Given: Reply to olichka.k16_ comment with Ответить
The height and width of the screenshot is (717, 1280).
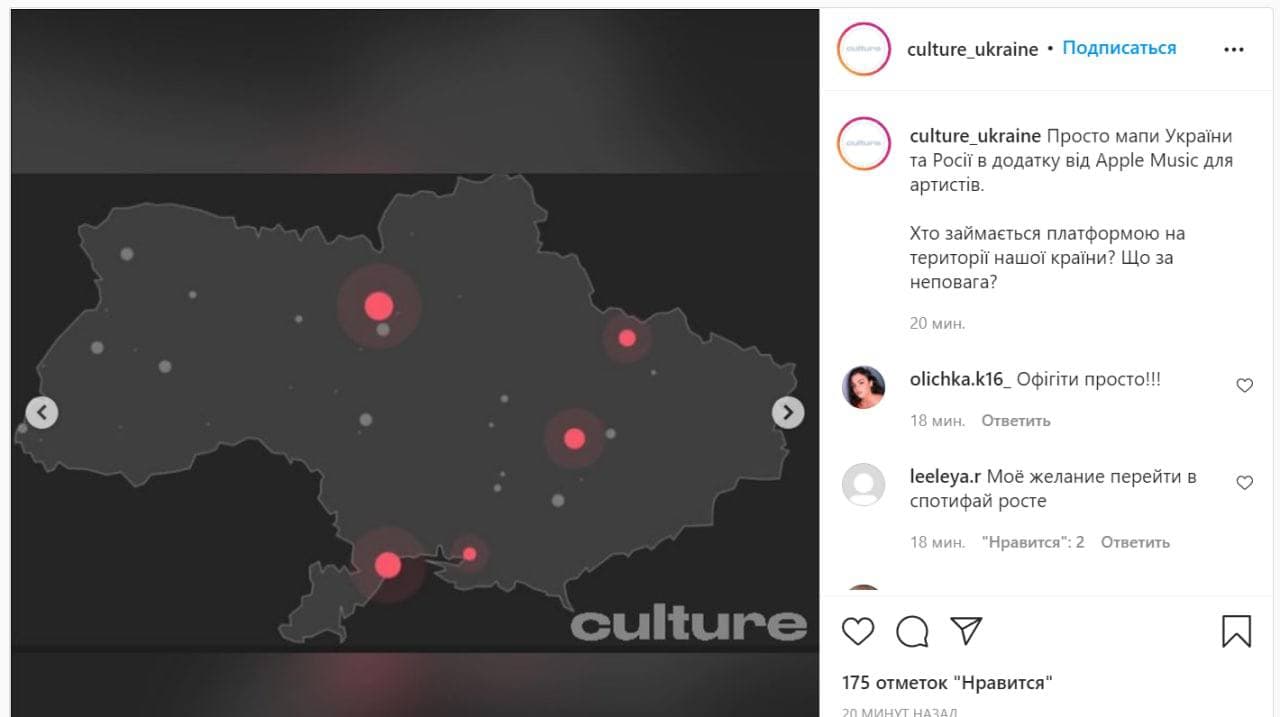Looking at the screenshot, I should pos(1016,421).
